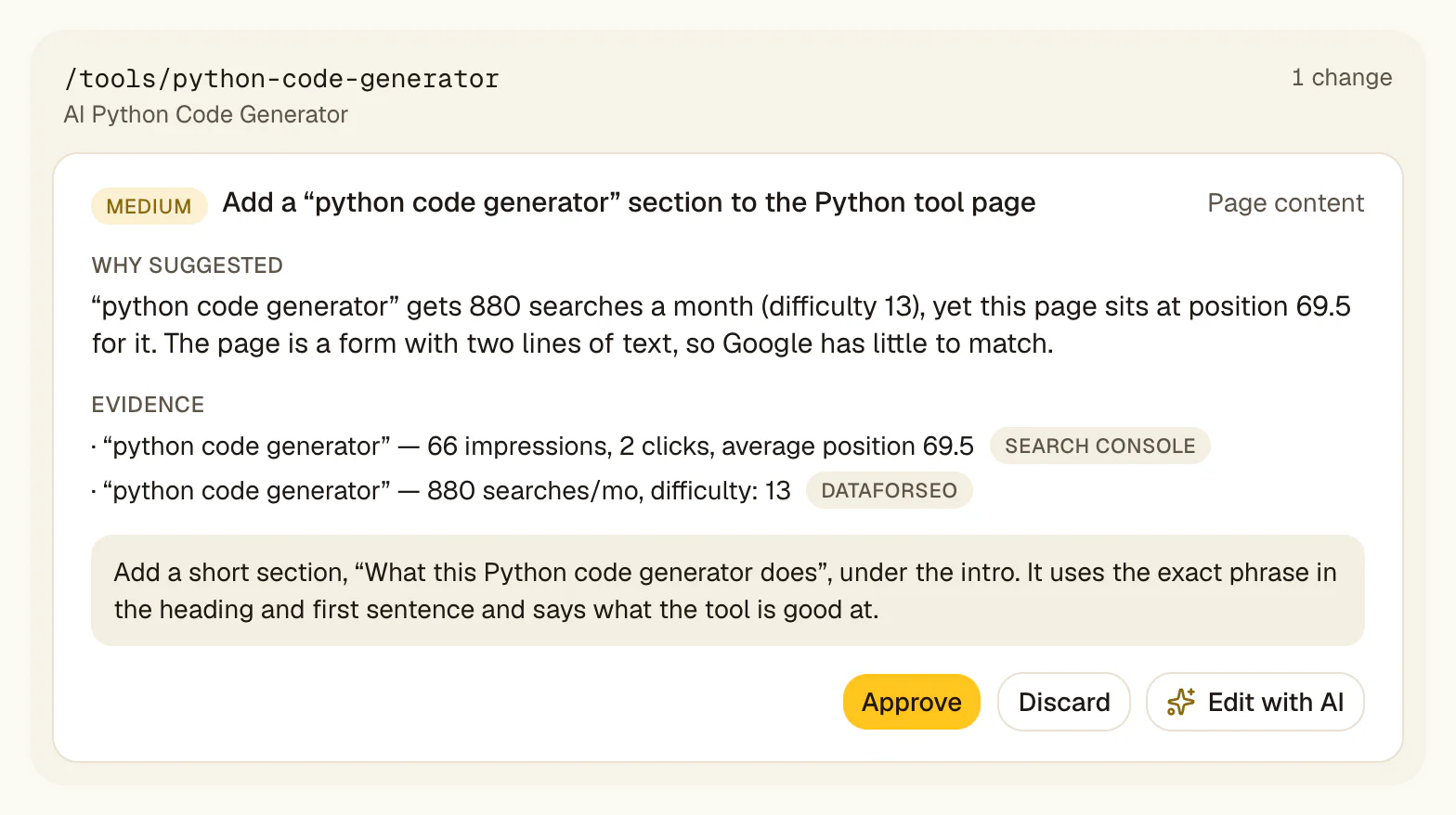Screen dimensions: 1456x815
Task: Discard the suggested change
Action: (1063, 702)
